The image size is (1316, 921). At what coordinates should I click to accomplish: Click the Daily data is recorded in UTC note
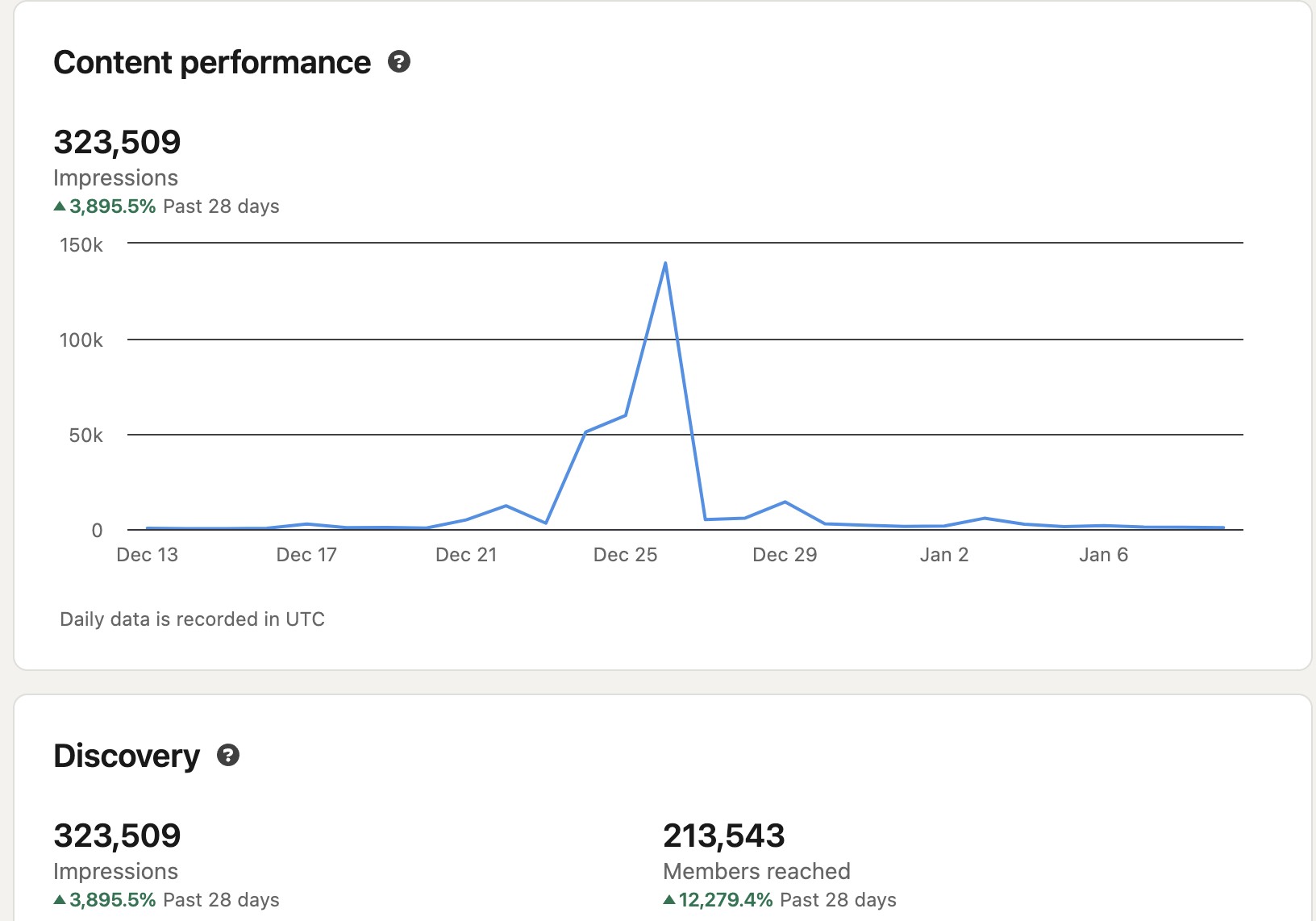(192, 619)
